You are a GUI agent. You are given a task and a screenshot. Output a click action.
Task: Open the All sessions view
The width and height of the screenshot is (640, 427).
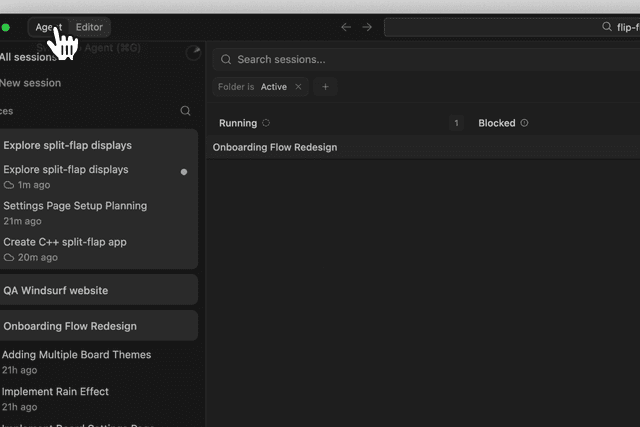click(x=28, y=57)
